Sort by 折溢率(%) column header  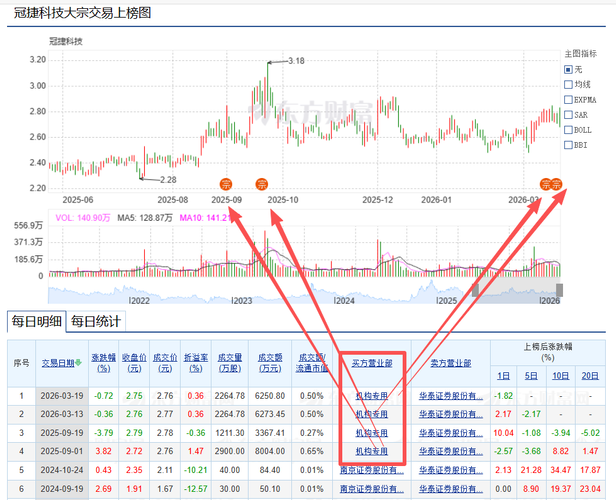[x=196, y=363]
